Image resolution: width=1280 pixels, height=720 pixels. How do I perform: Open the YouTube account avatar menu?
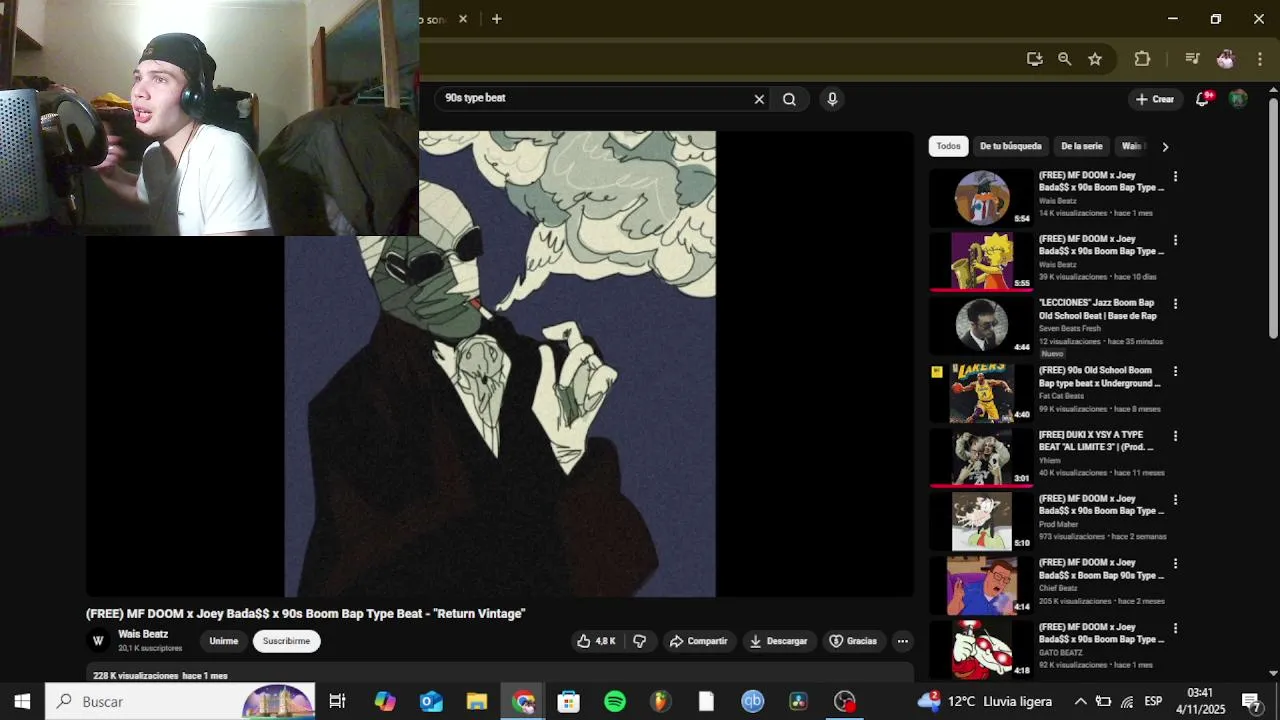click(1238, 99)
